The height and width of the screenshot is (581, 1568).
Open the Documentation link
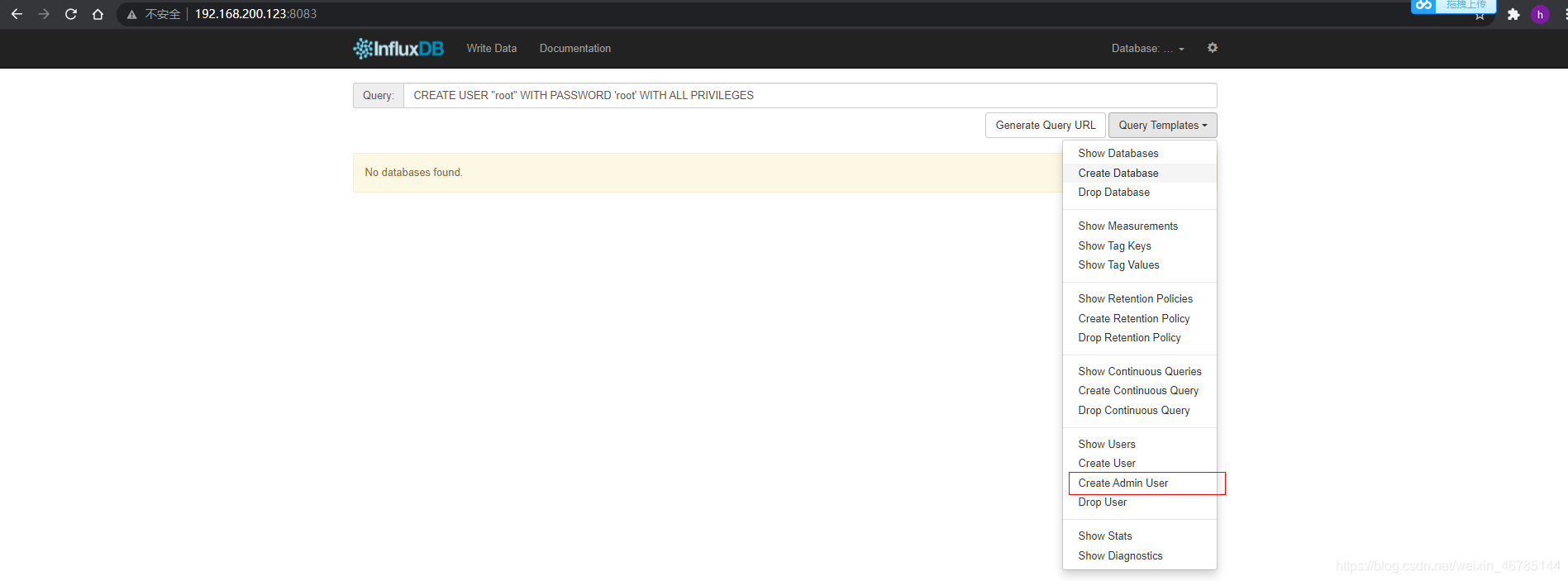575,49
